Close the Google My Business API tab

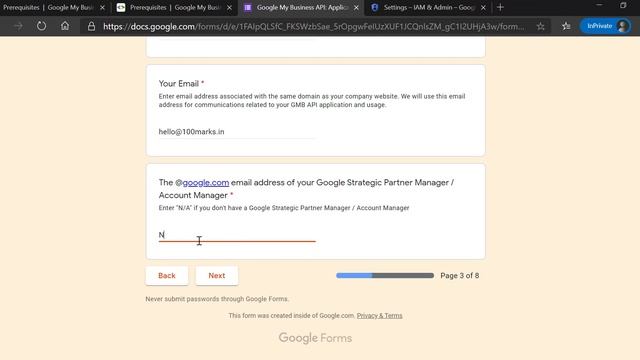pos(356,7)
